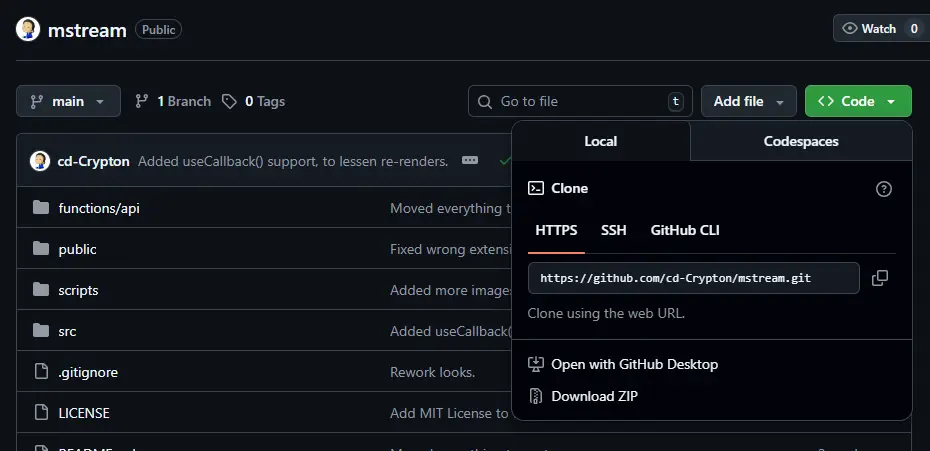Screen dimensions: 930x451
Task: Open the main branch dropdown
Action: (68, 101)
